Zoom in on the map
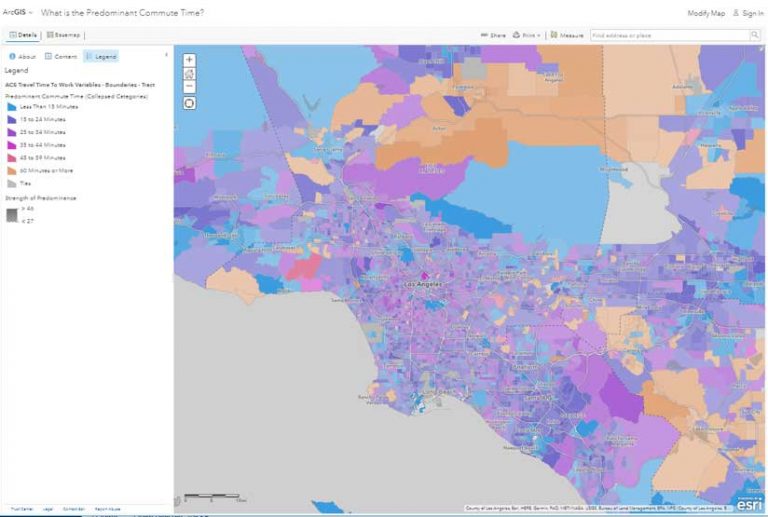This screenshot has width=768, height=517. click(x=190, y=60)
